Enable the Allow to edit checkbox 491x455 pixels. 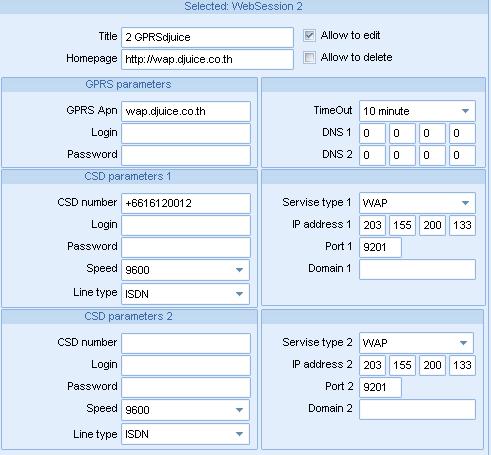pos(309,35)
